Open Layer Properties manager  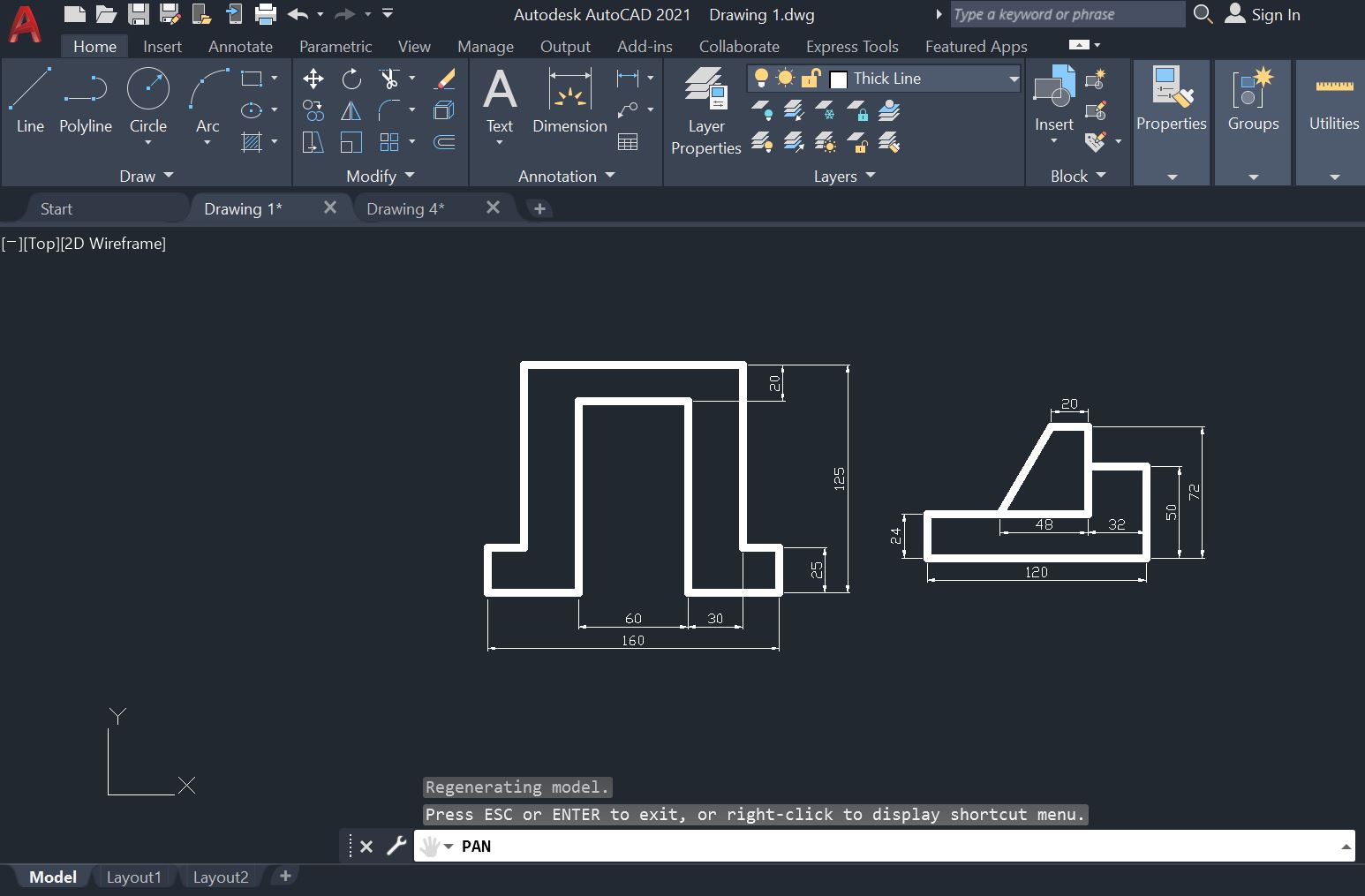coord(705,110)
